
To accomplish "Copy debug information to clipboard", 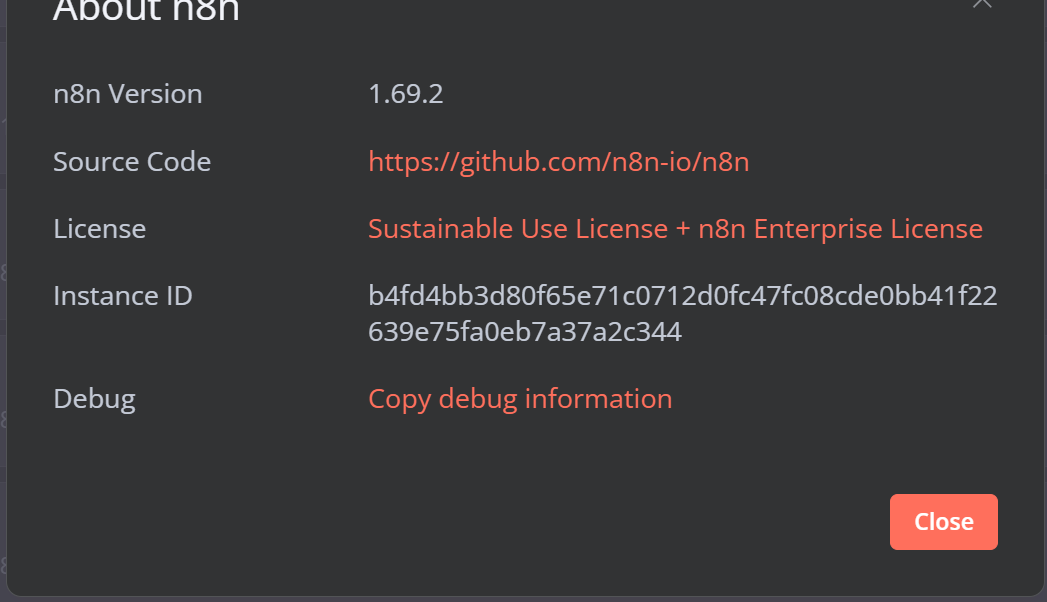I will click(x=520, y=399).
